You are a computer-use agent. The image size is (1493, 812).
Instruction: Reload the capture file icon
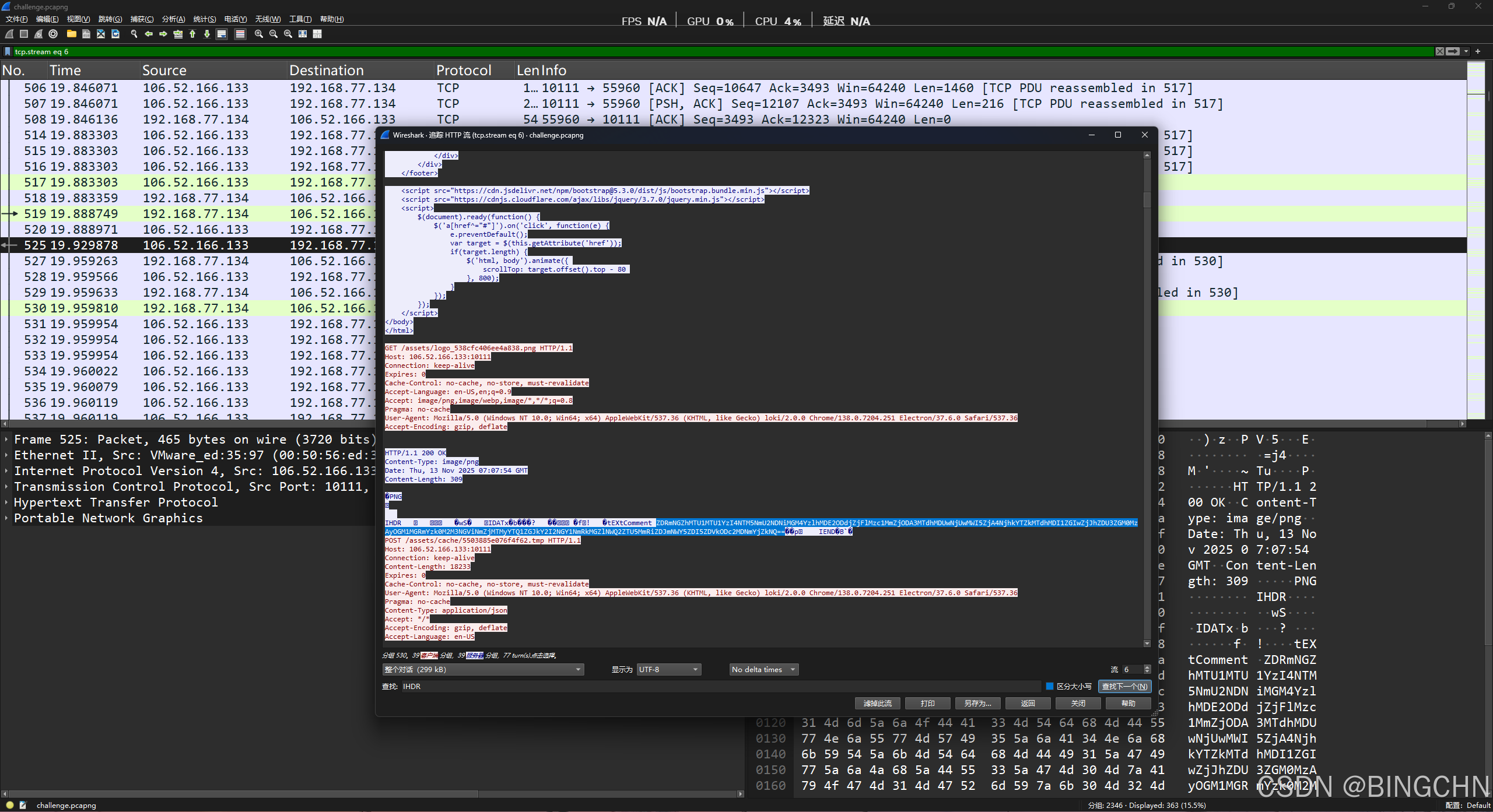coord(115,34)
